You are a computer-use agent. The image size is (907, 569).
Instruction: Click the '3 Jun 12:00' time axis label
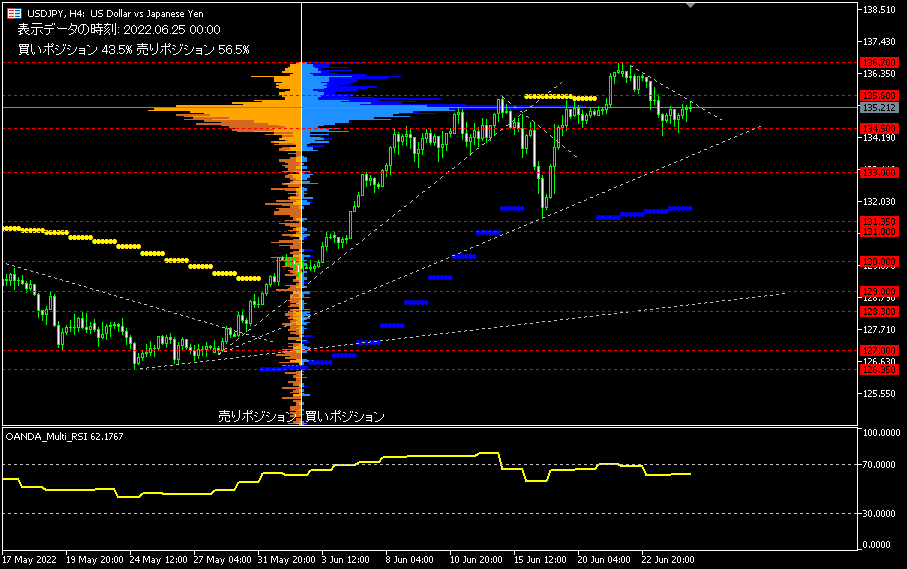346,560
